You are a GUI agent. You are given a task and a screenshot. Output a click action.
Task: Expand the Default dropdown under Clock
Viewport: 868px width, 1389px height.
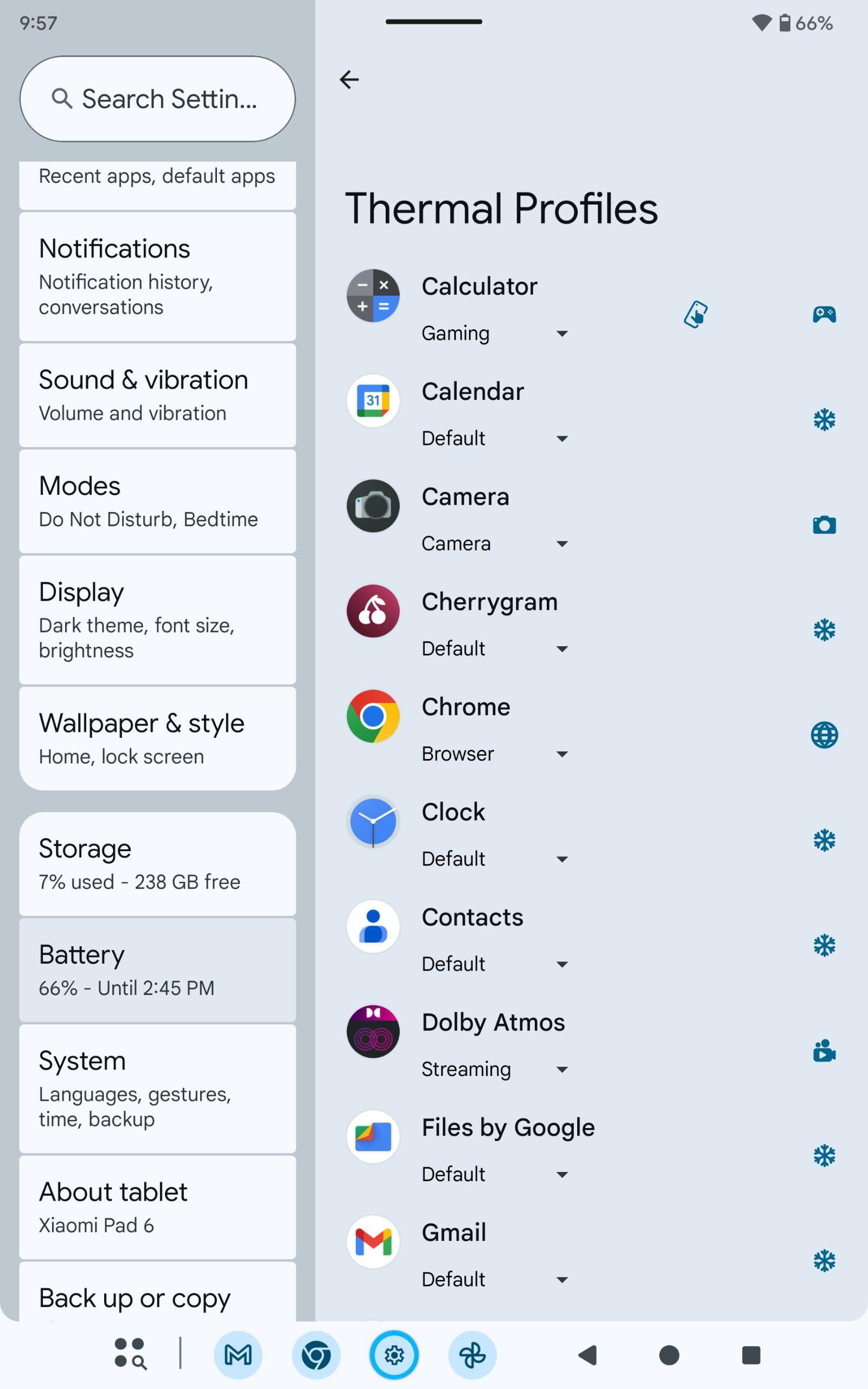[494, 859]
